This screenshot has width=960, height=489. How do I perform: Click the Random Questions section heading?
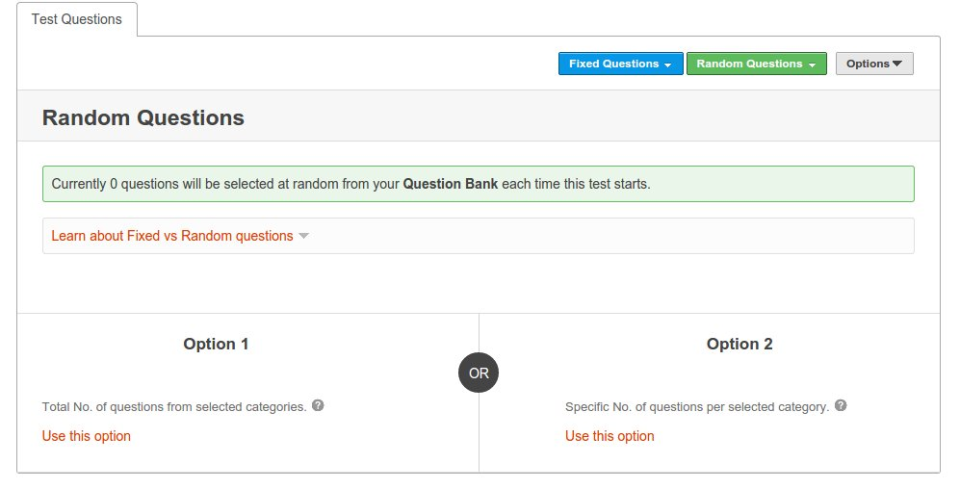[x=143, y=118]
